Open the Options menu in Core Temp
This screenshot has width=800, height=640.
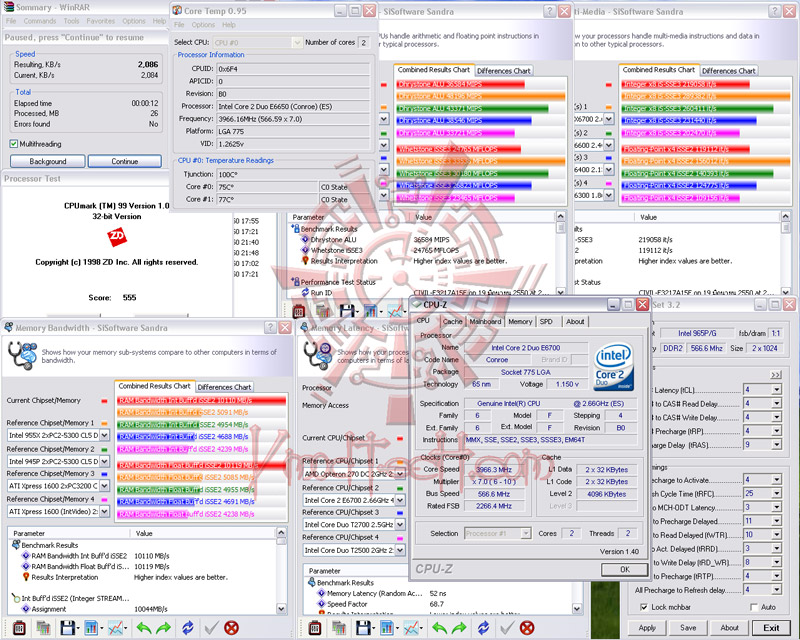[203, 24]
